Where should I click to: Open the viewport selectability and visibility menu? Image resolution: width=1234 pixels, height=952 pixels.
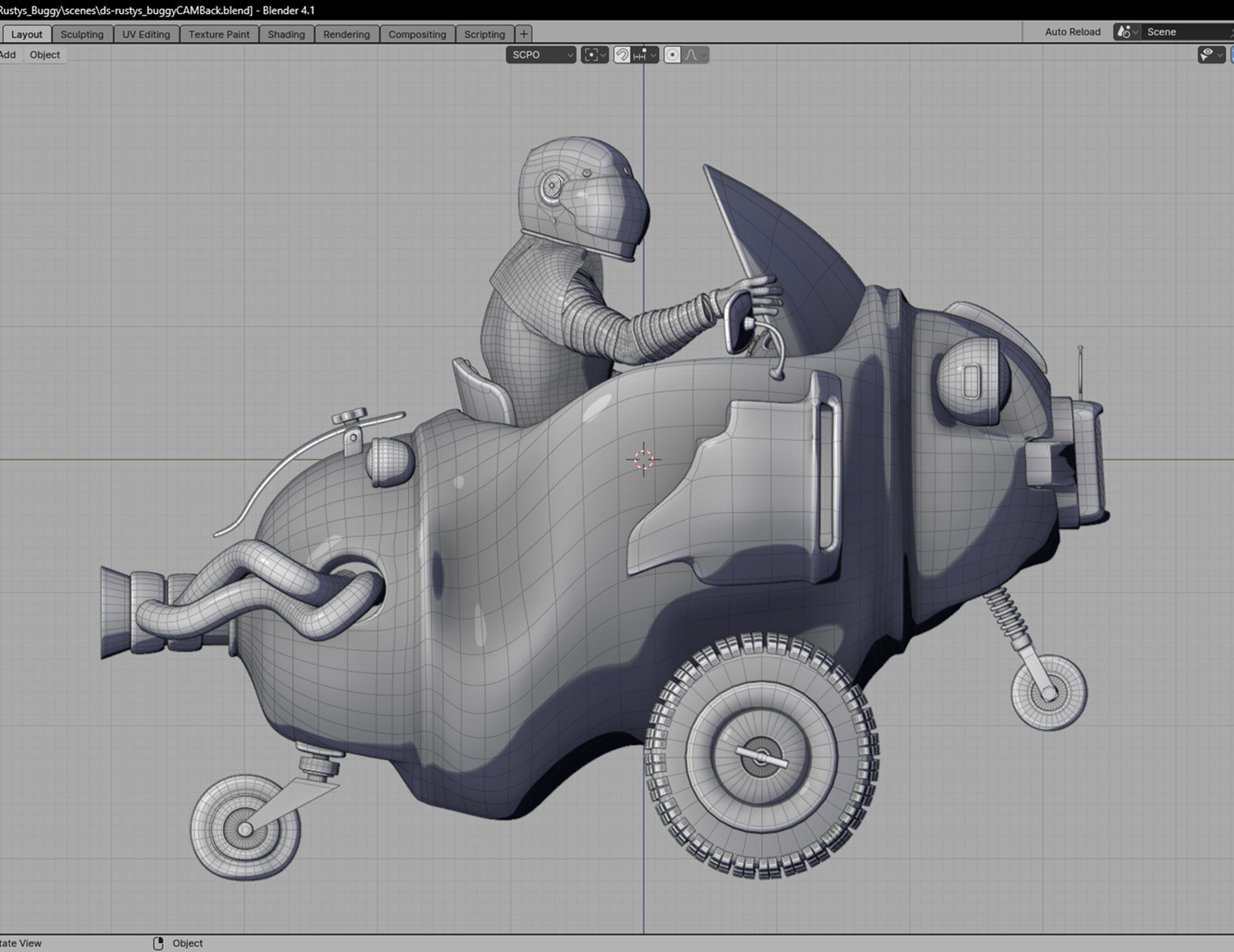tap(1210, 55)
